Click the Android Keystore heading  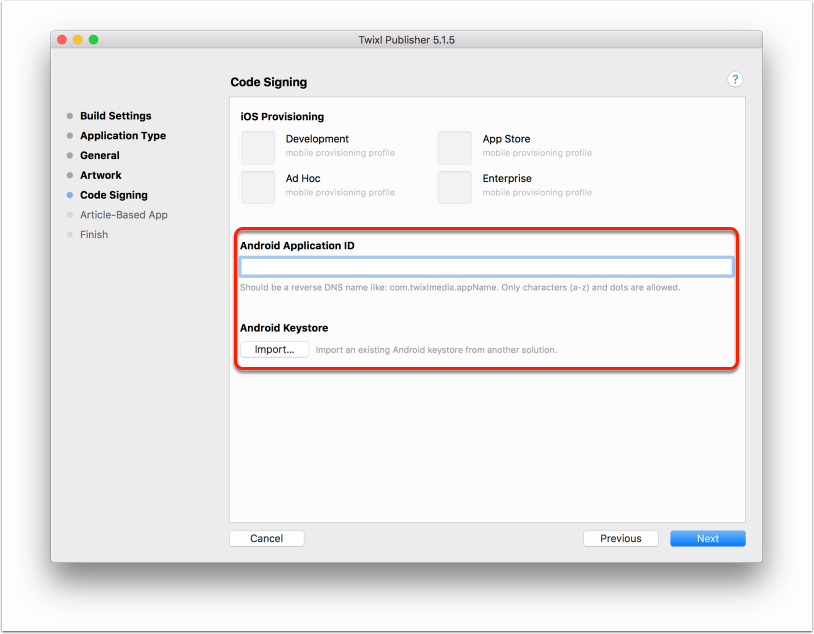[x=284, y=328]
